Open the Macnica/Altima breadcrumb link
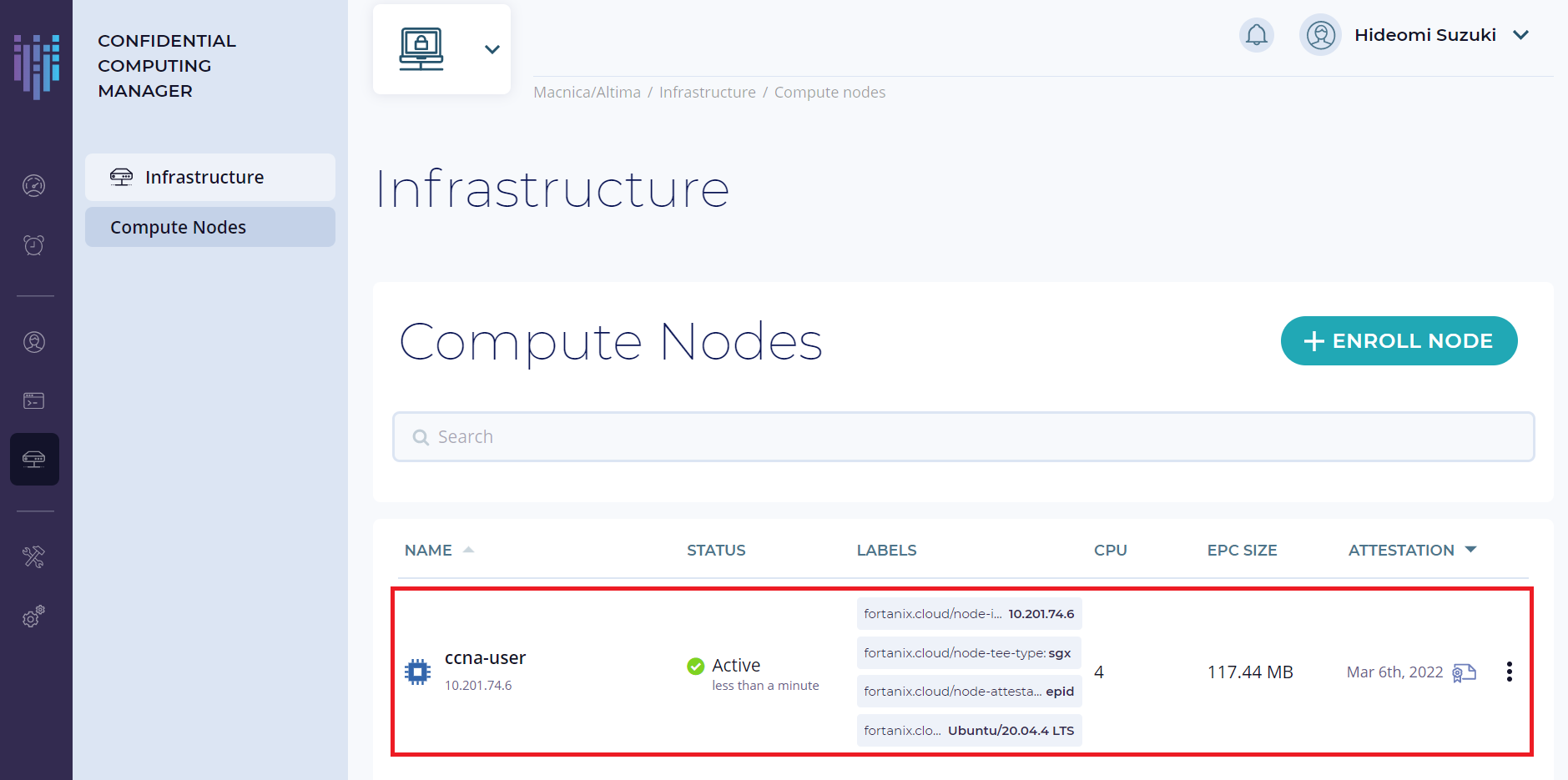Viewport: 1568px width, 780px height. click(587, 93)
